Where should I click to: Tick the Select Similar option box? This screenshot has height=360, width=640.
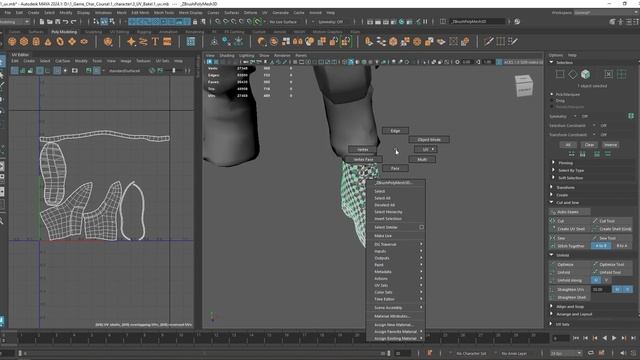(421, 227)
